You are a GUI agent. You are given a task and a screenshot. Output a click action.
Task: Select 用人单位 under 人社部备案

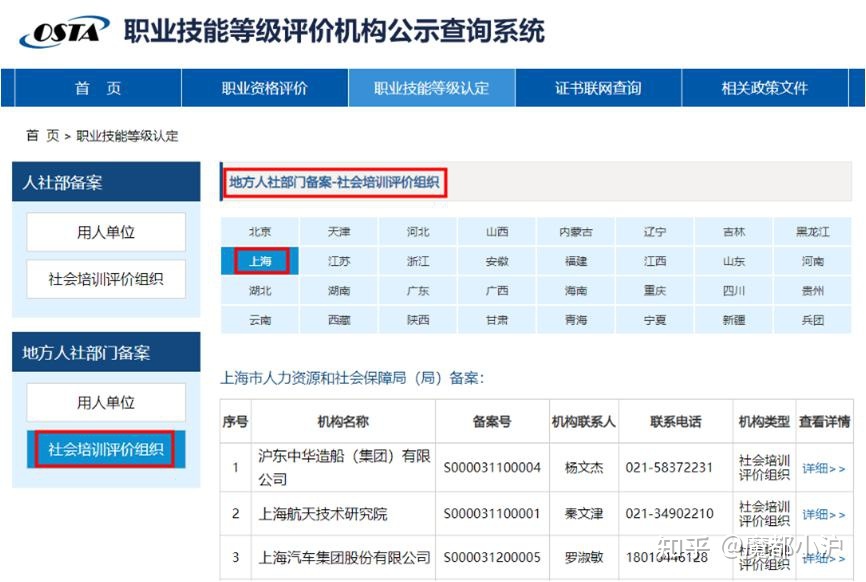[106, 232]
